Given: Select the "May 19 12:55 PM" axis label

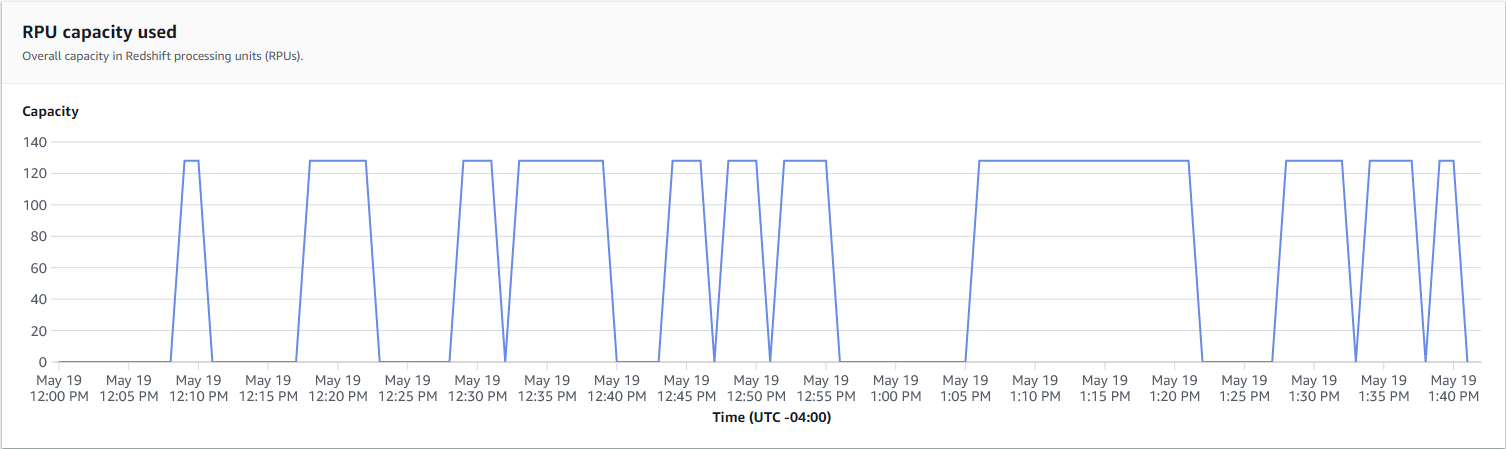Looking at the screenshot, I should [826, 388].
